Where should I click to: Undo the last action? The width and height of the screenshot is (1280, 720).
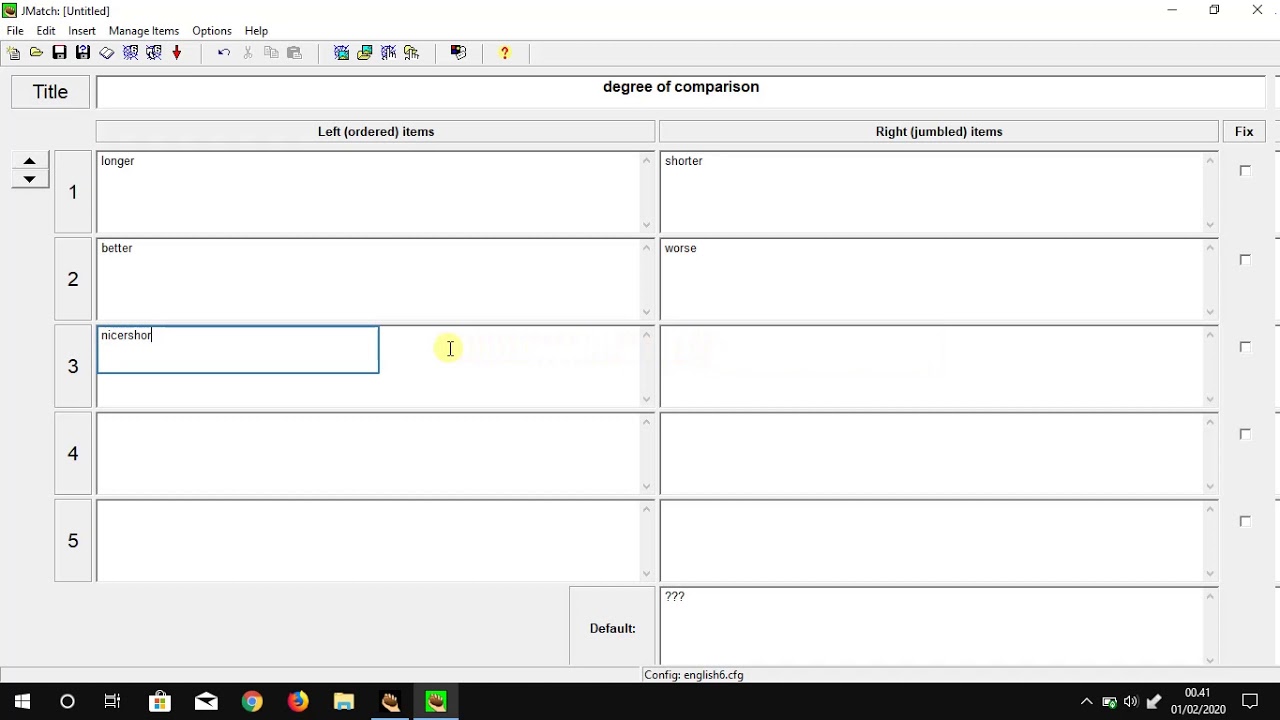coord(224,53)
